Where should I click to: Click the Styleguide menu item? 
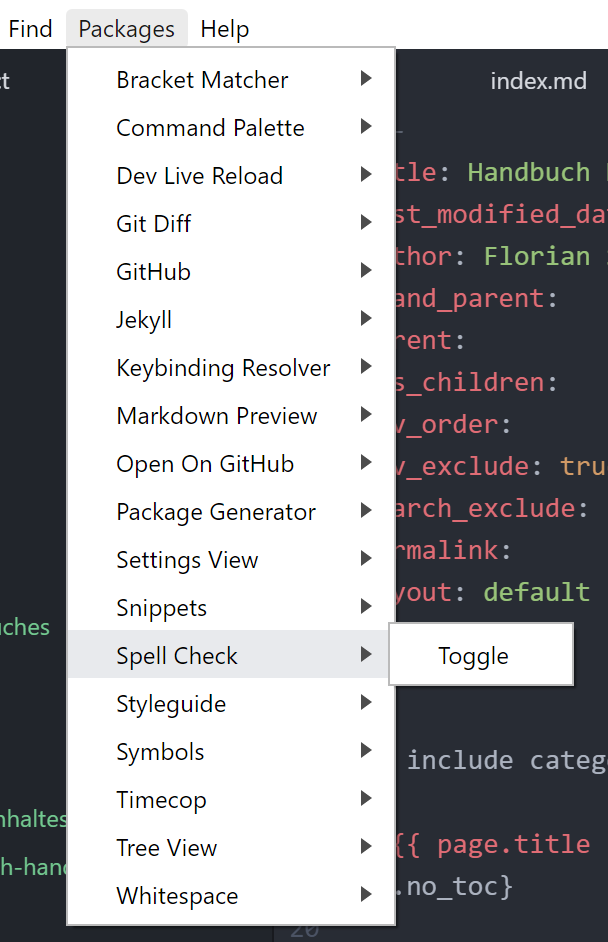tap(171, 704)
